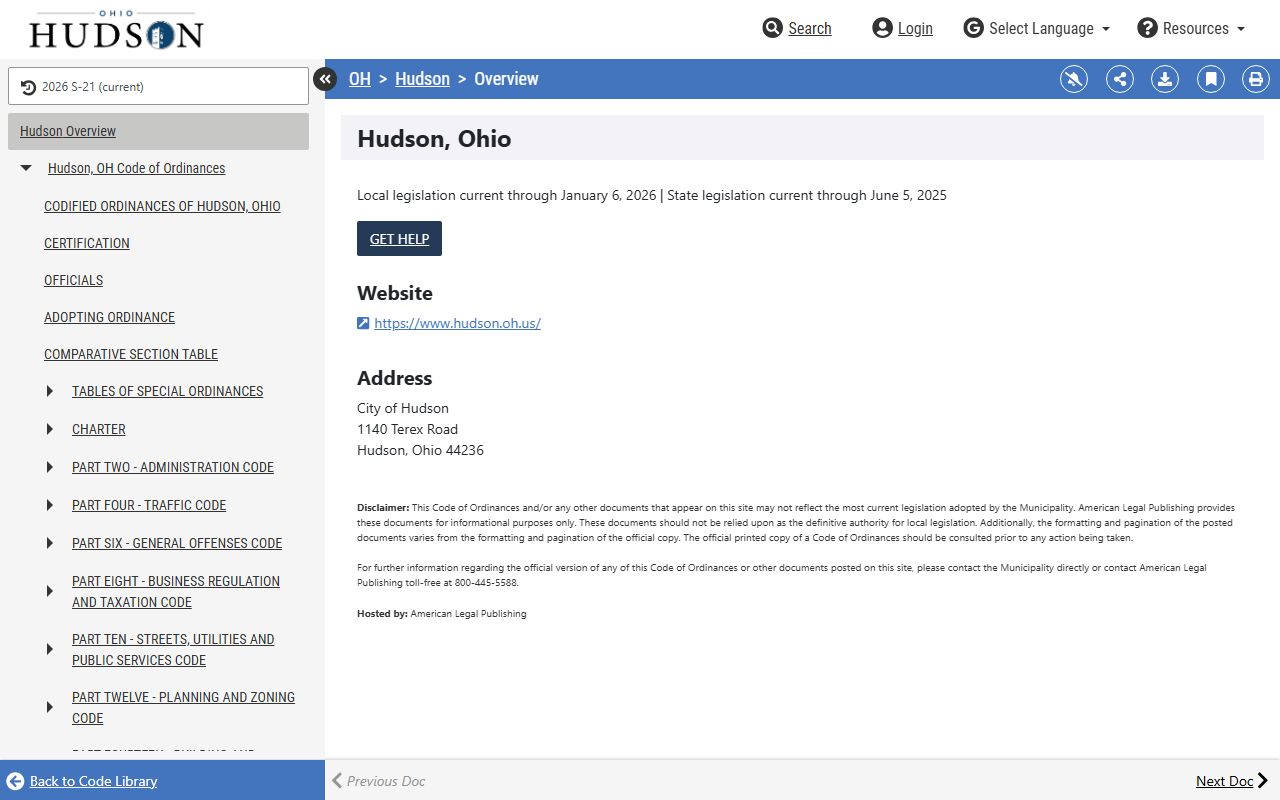Image resolution: width=1280 pixels, height=800 pixels.
Task: Open Part Twelve - Planning and Zoning link
Action: (x=183, y=707)
